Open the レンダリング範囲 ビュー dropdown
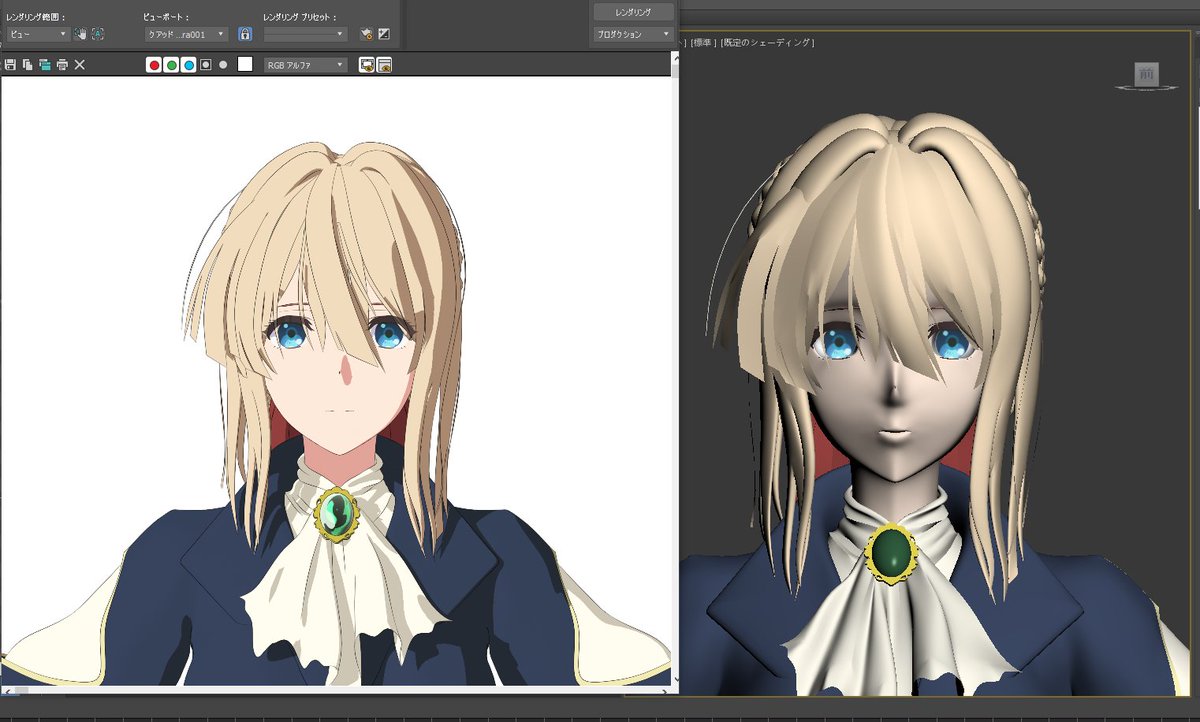Viewport: 1200px width, 722px height. tap(37, 34)
